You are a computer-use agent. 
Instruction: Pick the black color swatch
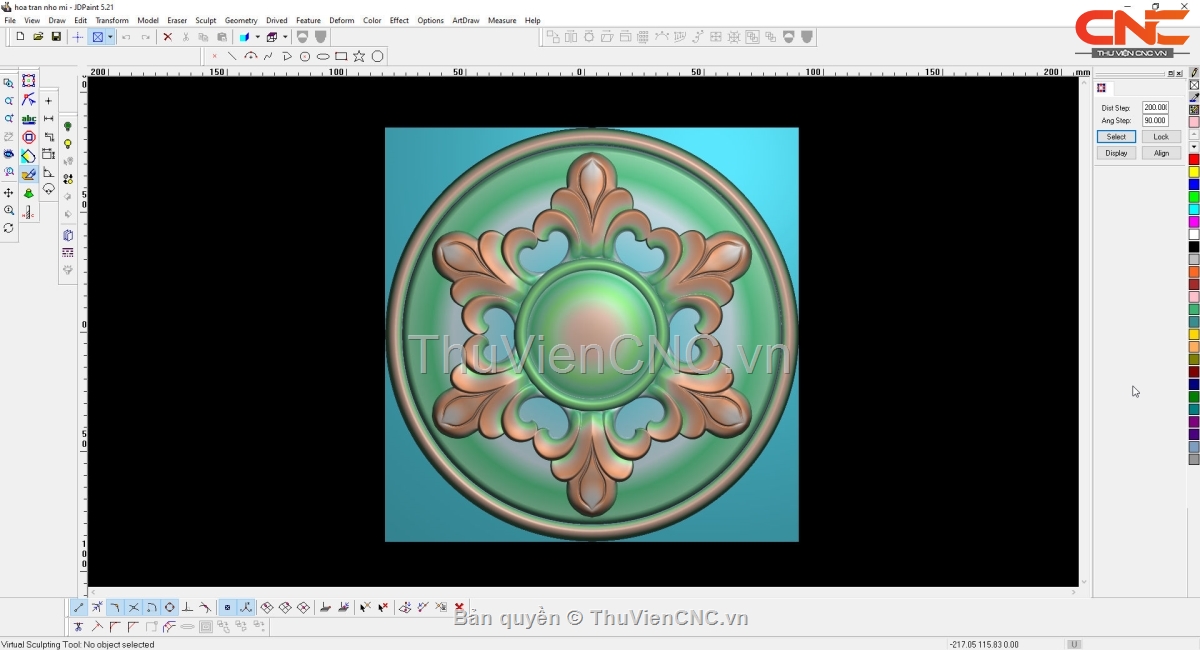pyautogui.click(x=1194, y=247)
